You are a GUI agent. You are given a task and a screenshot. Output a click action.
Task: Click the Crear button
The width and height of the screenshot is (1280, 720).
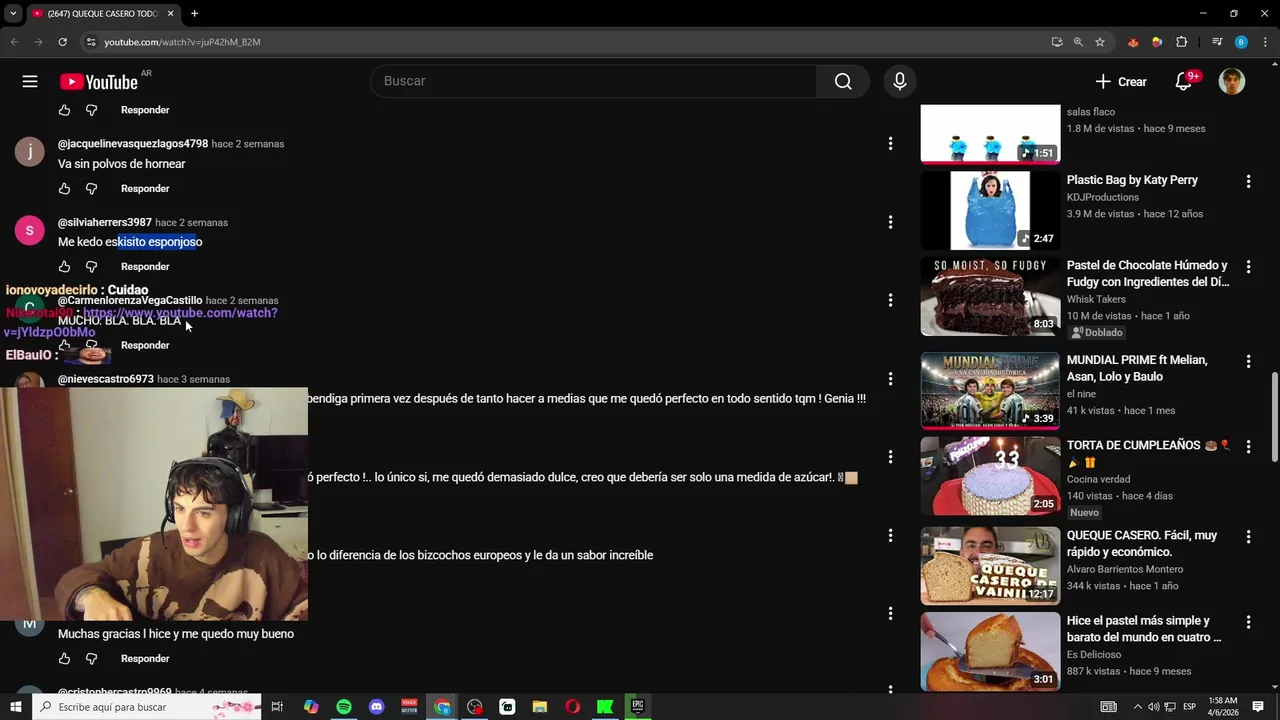click(1121, 82)
